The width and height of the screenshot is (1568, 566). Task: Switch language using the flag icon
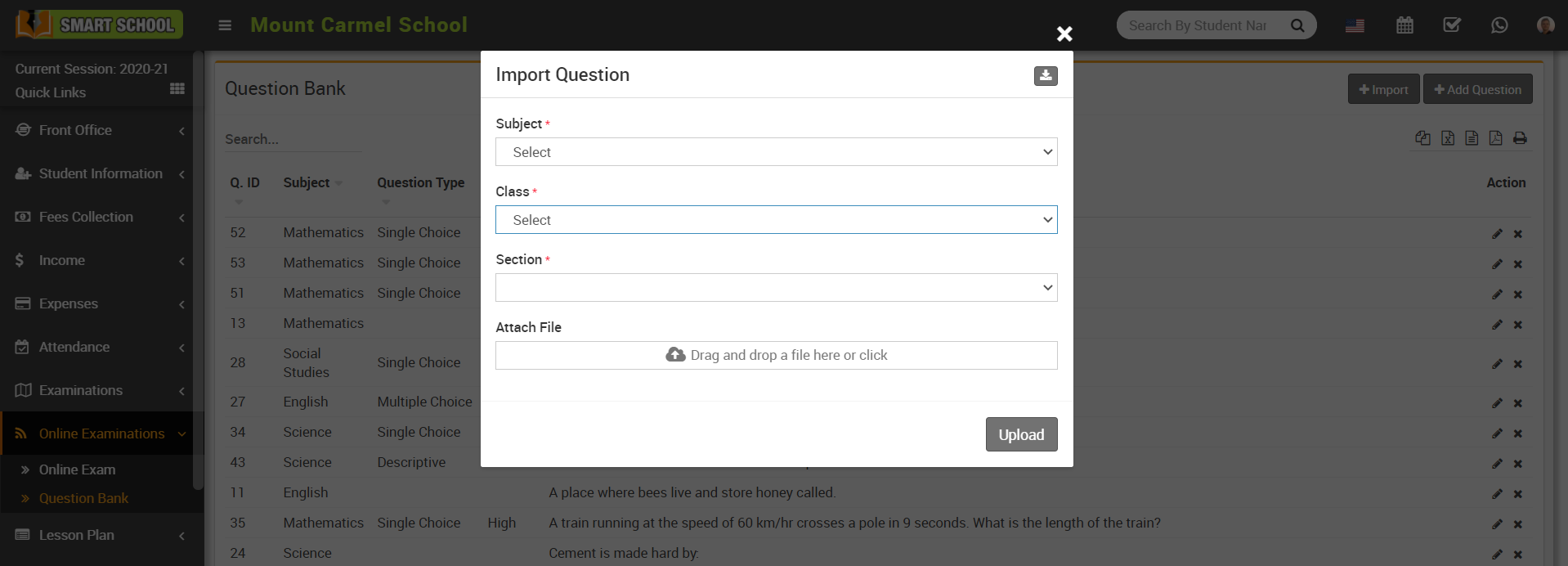point(1355,25)
